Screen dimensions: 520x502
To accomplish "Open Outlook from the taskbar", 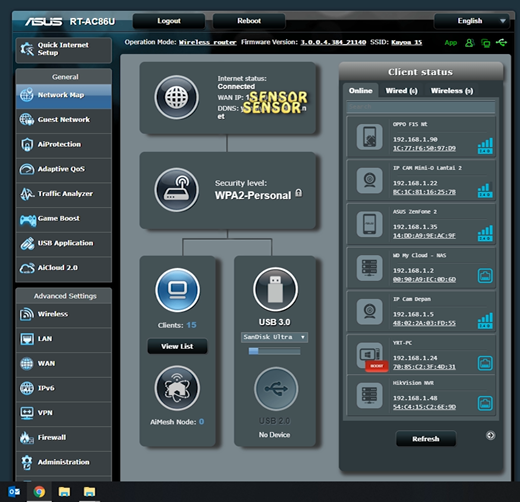I will click(14, 492).
